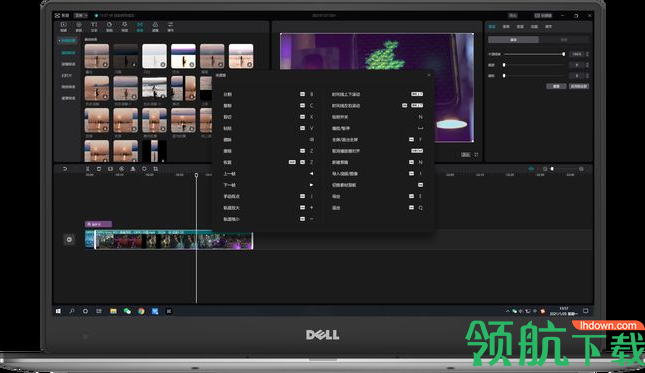
Task: Click the third properties slider handle
Action: tap(504, 76)
